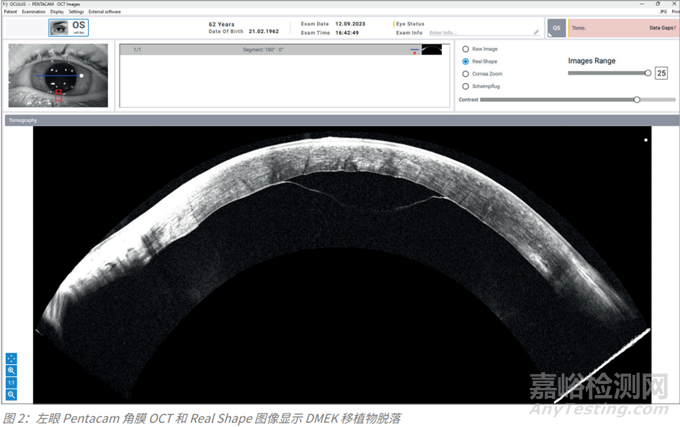Open the Display menu

tap(57, 11)
